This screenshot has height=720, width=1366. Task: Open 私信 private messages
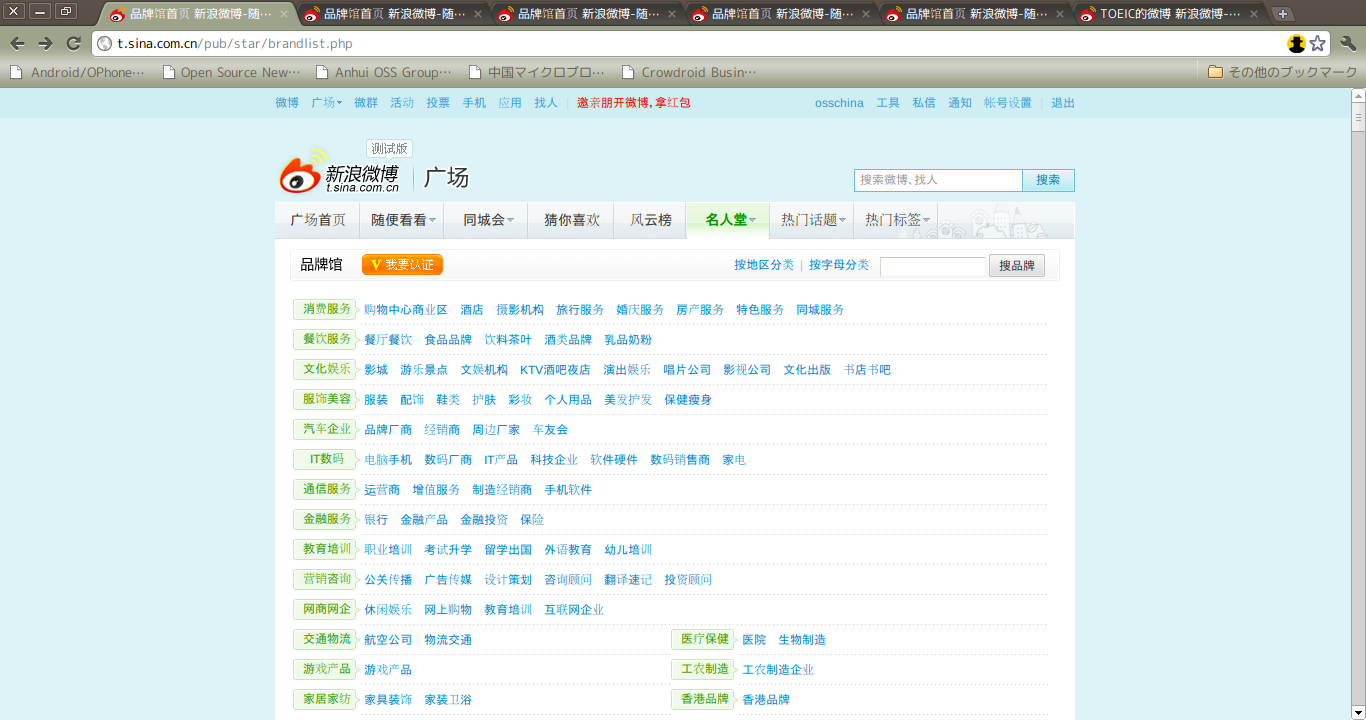(x=924, y=103)
